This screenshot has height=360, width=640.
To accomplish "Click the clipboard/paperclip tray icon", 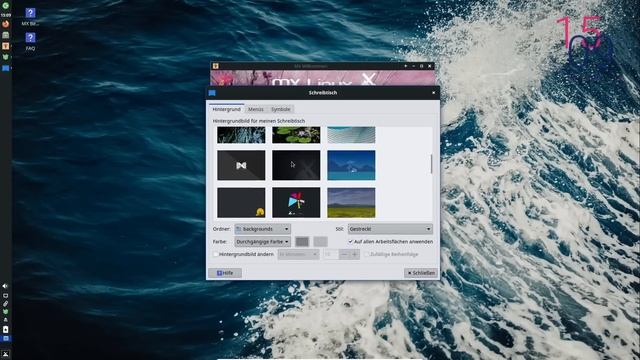I will [x=5, y=304].
